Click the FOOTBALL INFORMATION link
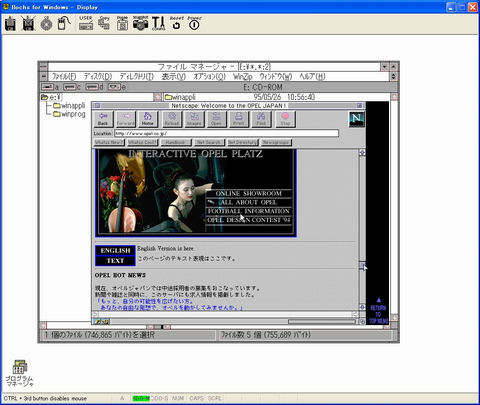 pos(249,211)
